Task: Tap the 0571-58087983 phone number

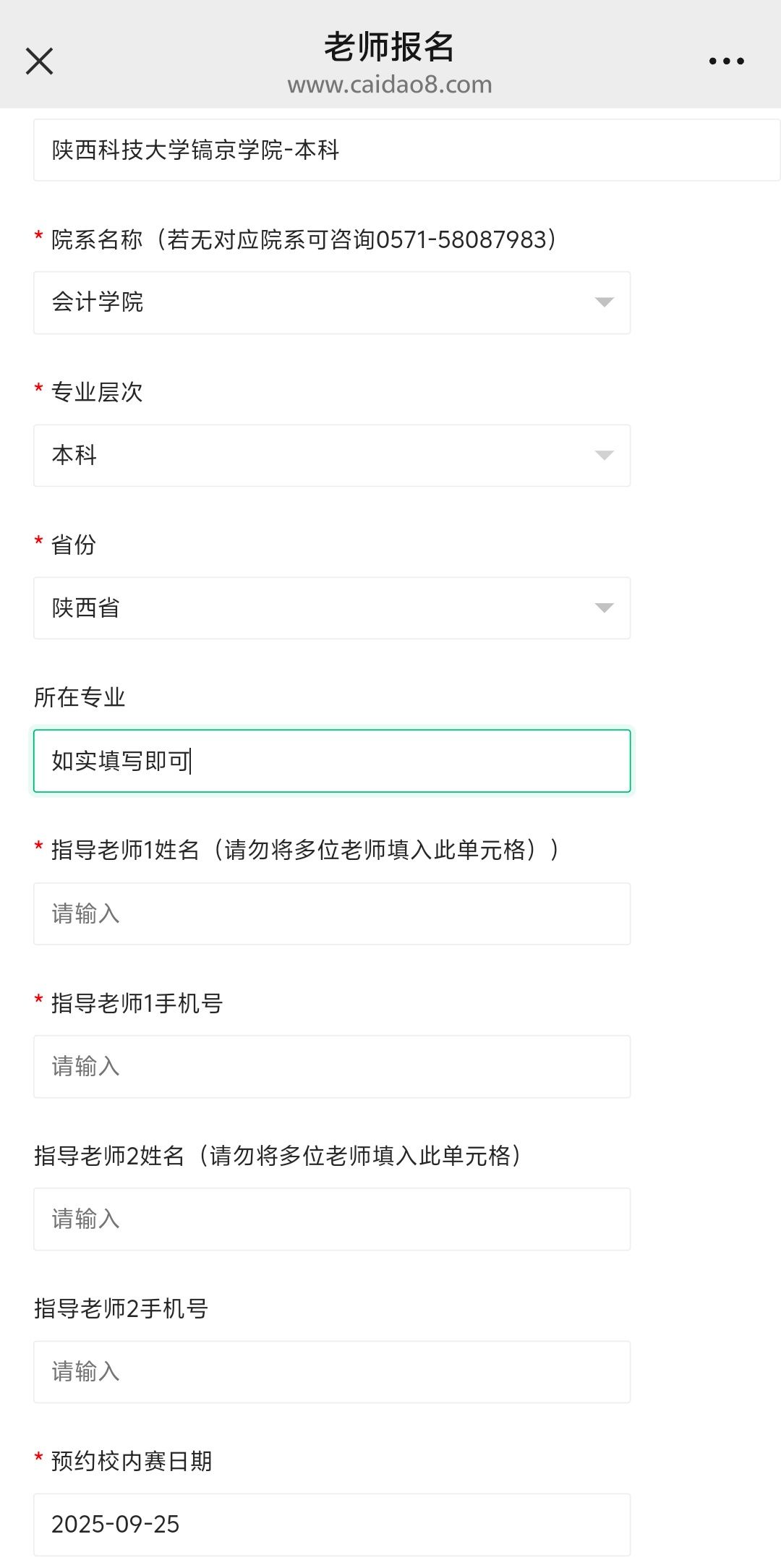Action: tap(461, 239)
